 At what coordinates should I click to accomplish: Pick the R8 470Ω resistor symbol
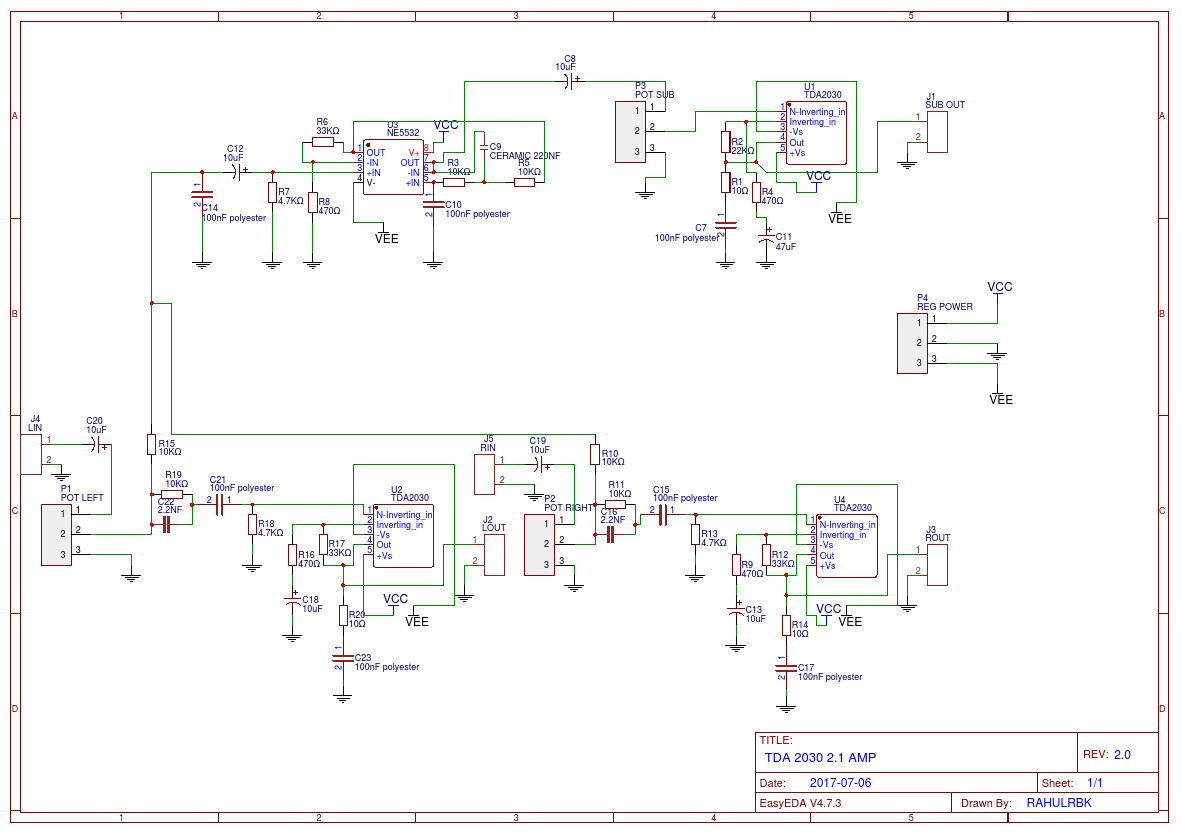click(313, 203)
